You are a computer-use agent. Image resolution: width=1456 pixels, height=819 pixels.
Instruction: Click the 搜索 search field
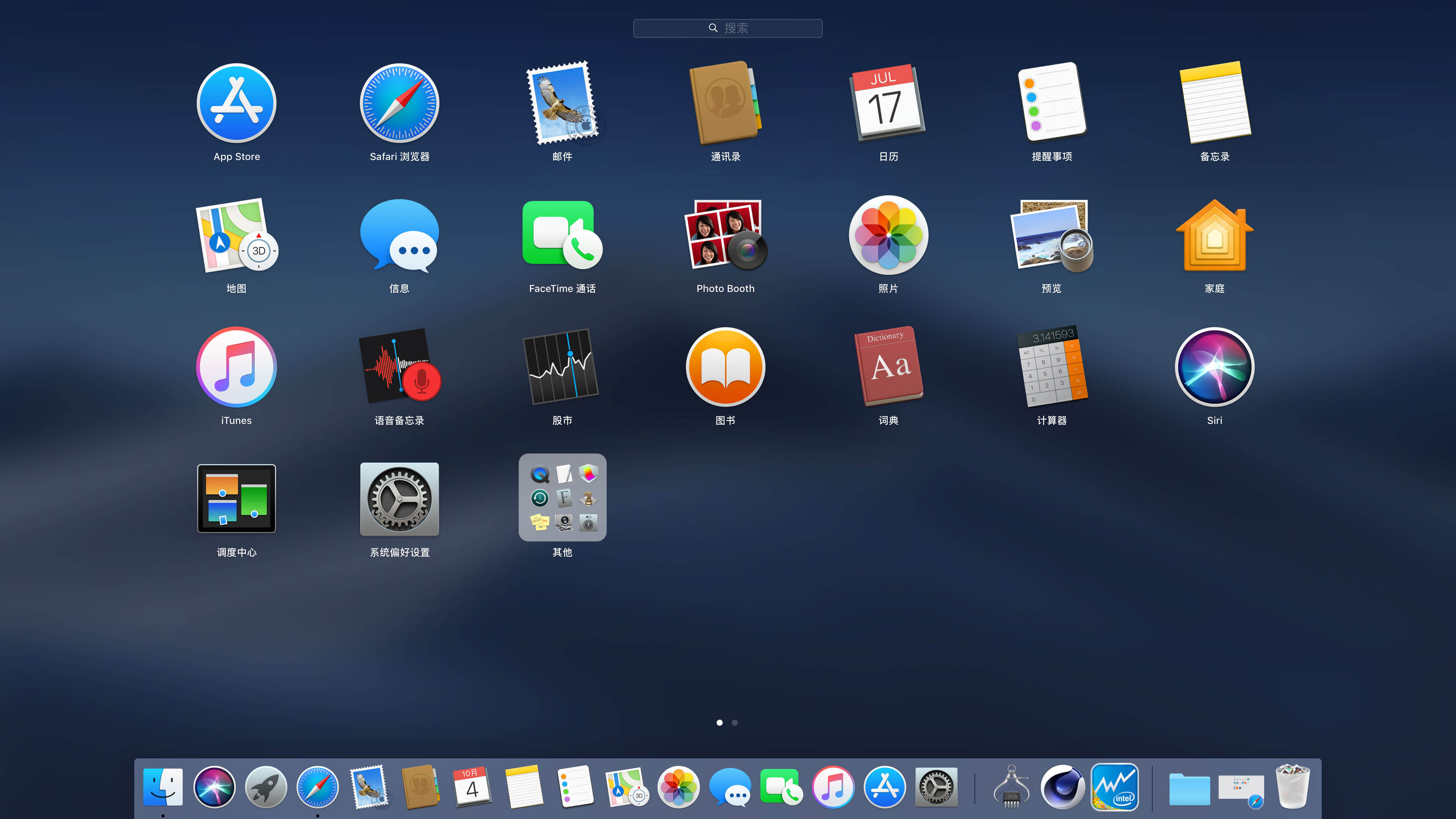pyautogui.click(x=728, y=28)
